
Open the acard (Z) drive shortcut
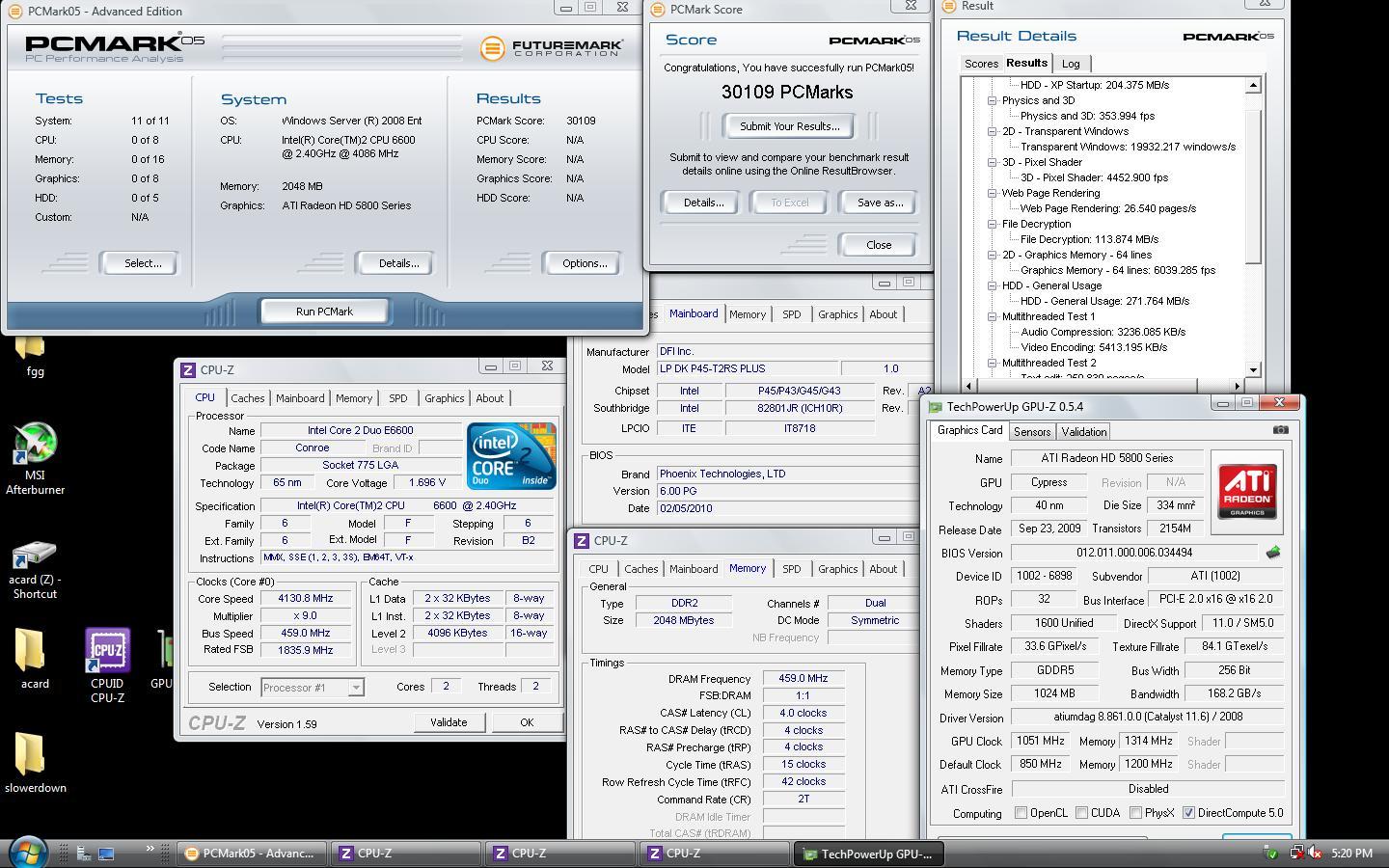tap(36, 570)
